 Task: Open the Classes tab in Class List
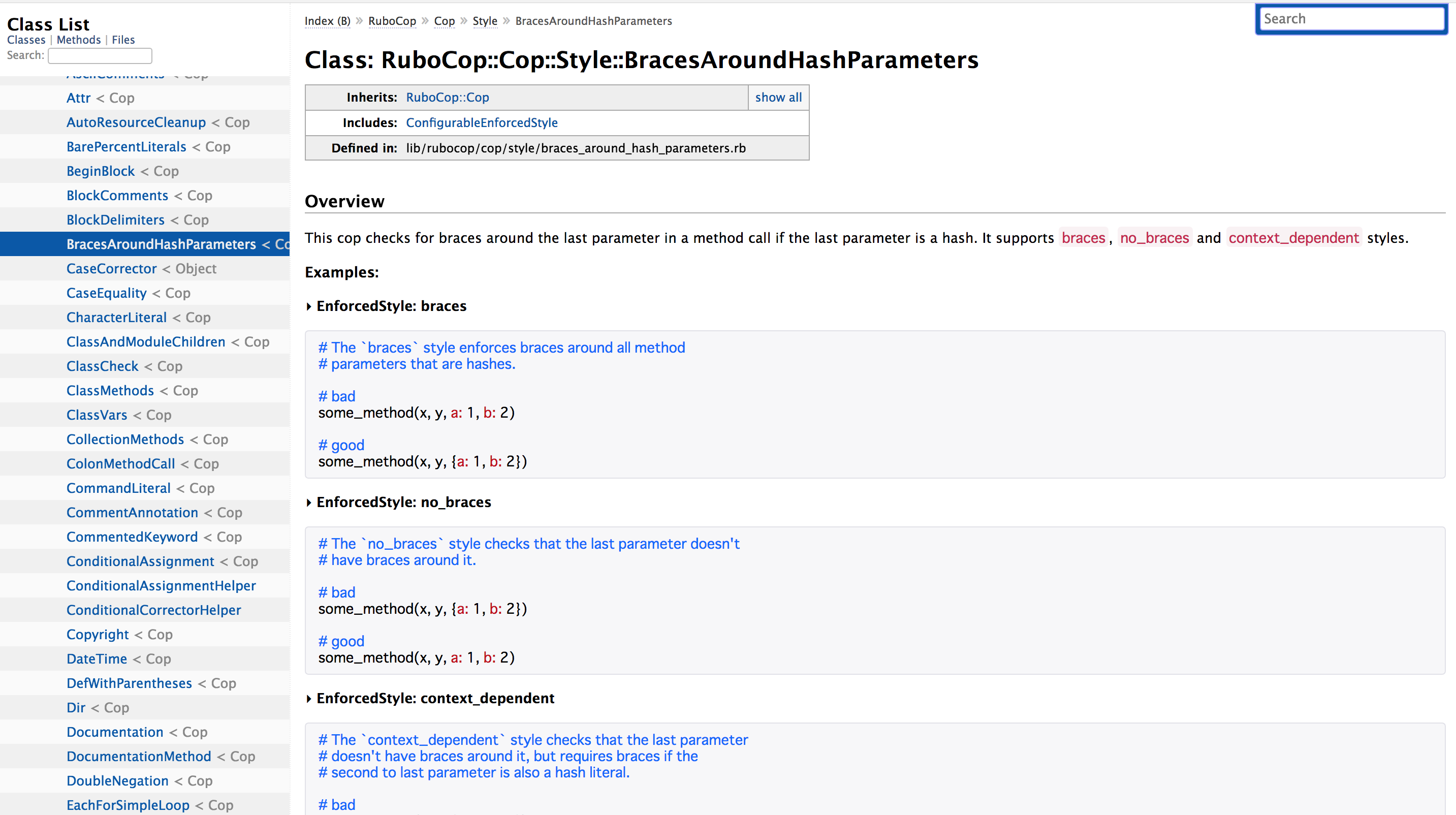click(x=26, y=40)
